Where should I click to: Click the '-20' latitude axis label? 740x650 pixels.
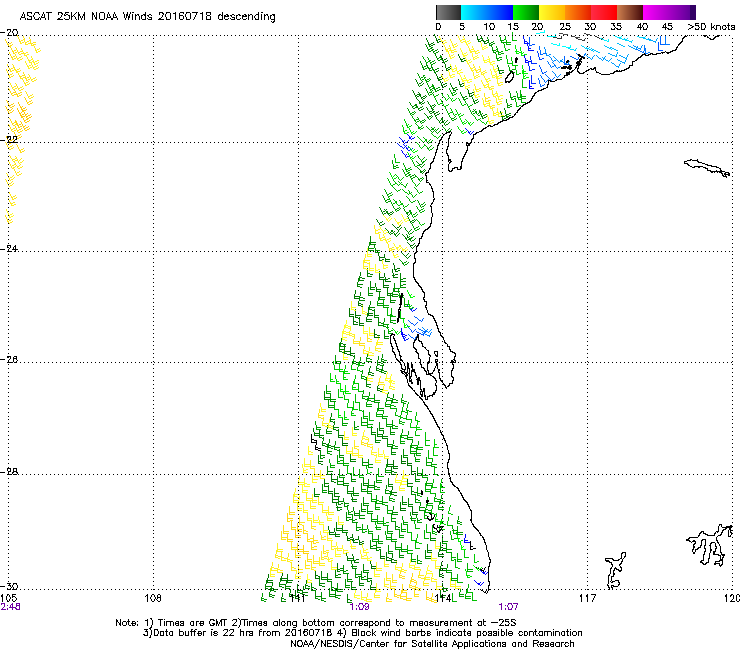tap(9, 33)
